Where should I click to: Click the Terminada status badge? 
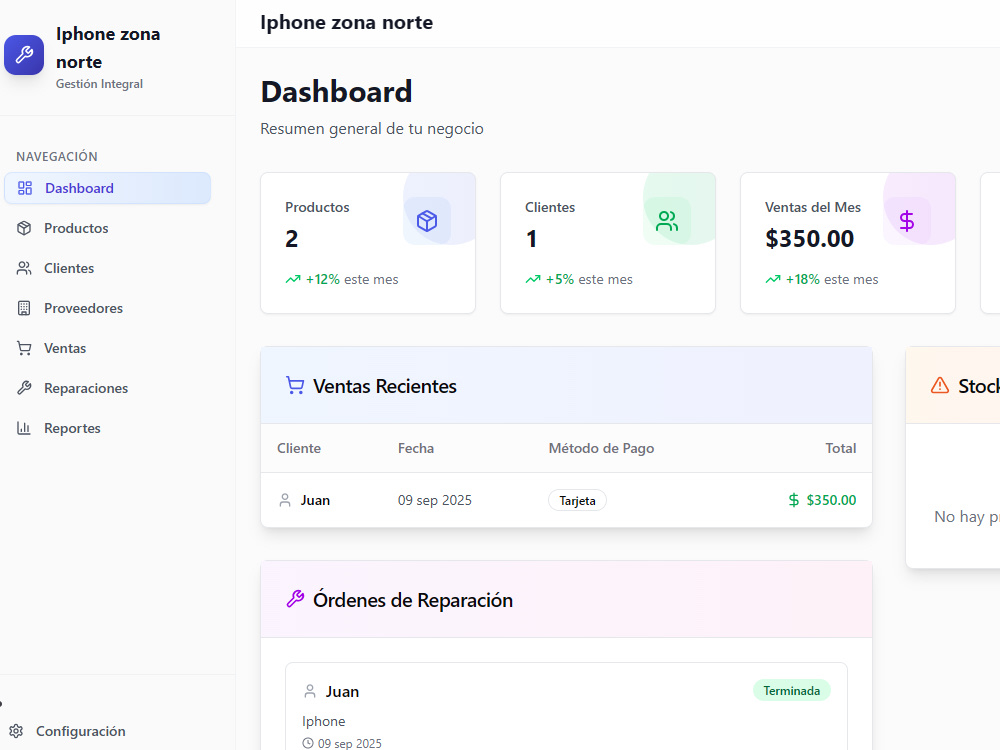[791, 691]
